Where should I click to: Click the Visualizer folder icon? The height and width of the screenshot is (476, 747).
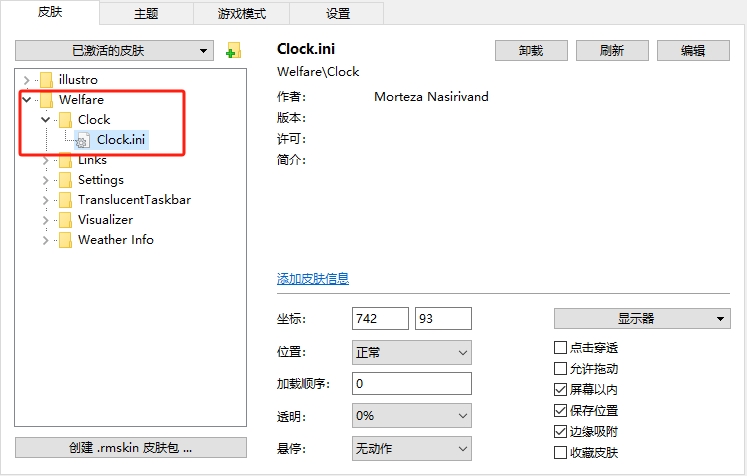(65, 220)
